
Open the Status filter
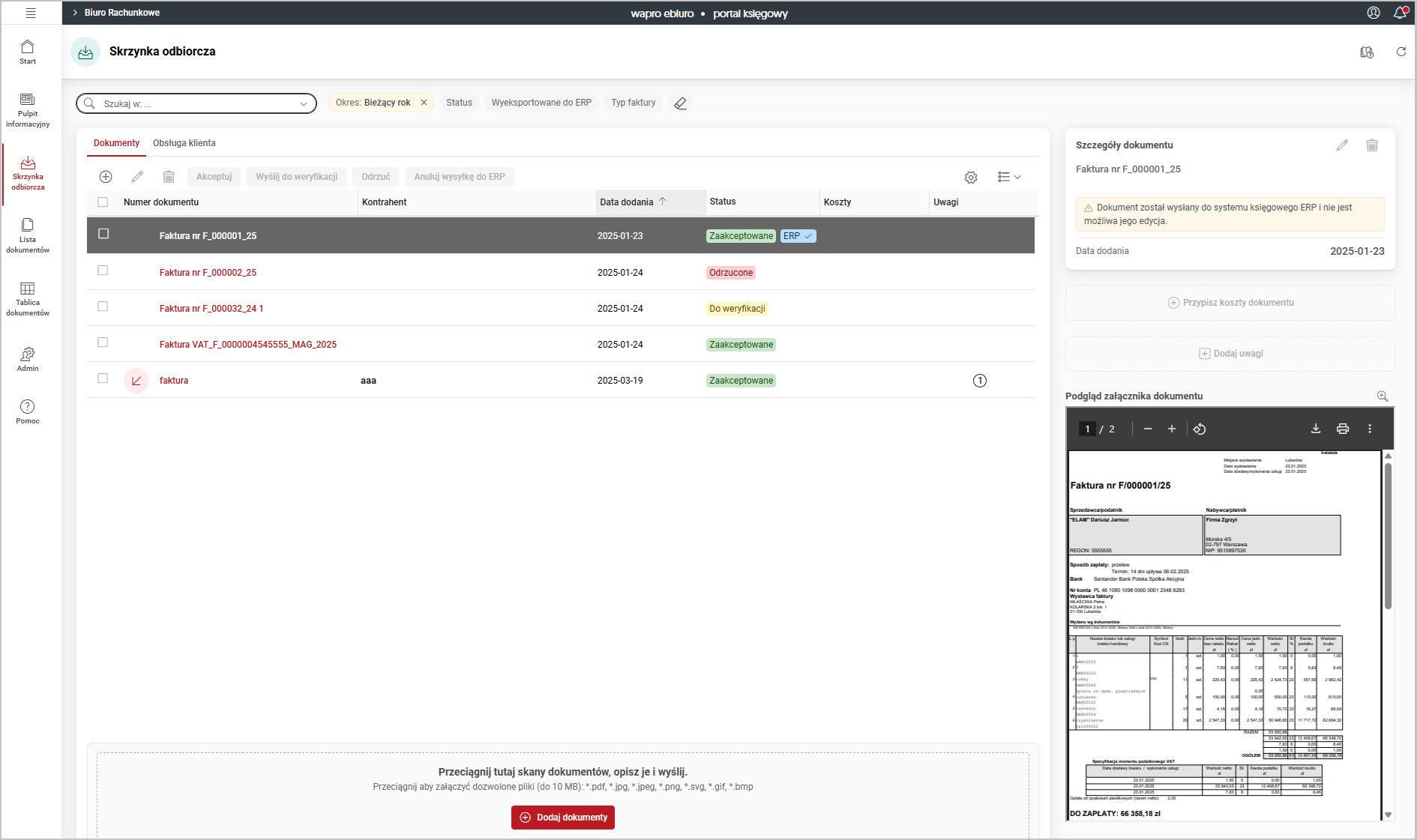(x=459, y=103)
